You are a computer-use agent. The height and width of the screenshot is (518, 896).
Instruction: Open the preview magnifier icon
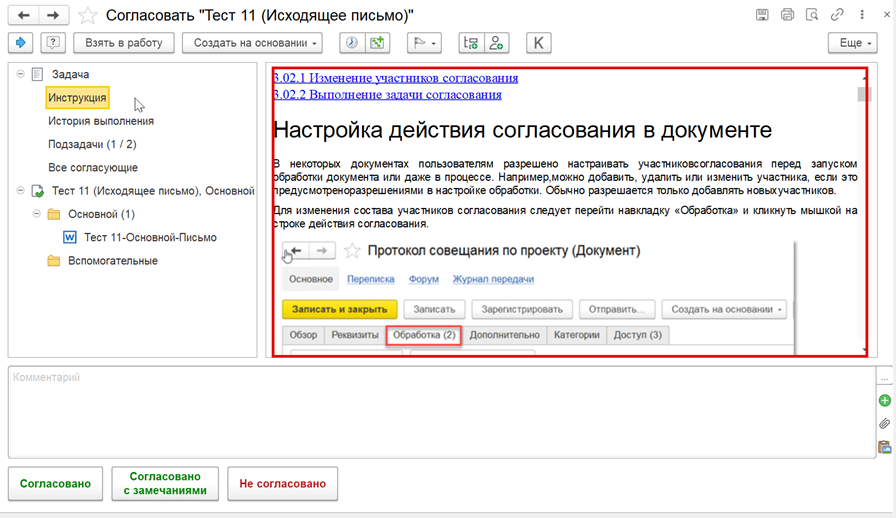pyautogui.click(x=811, y=15)
